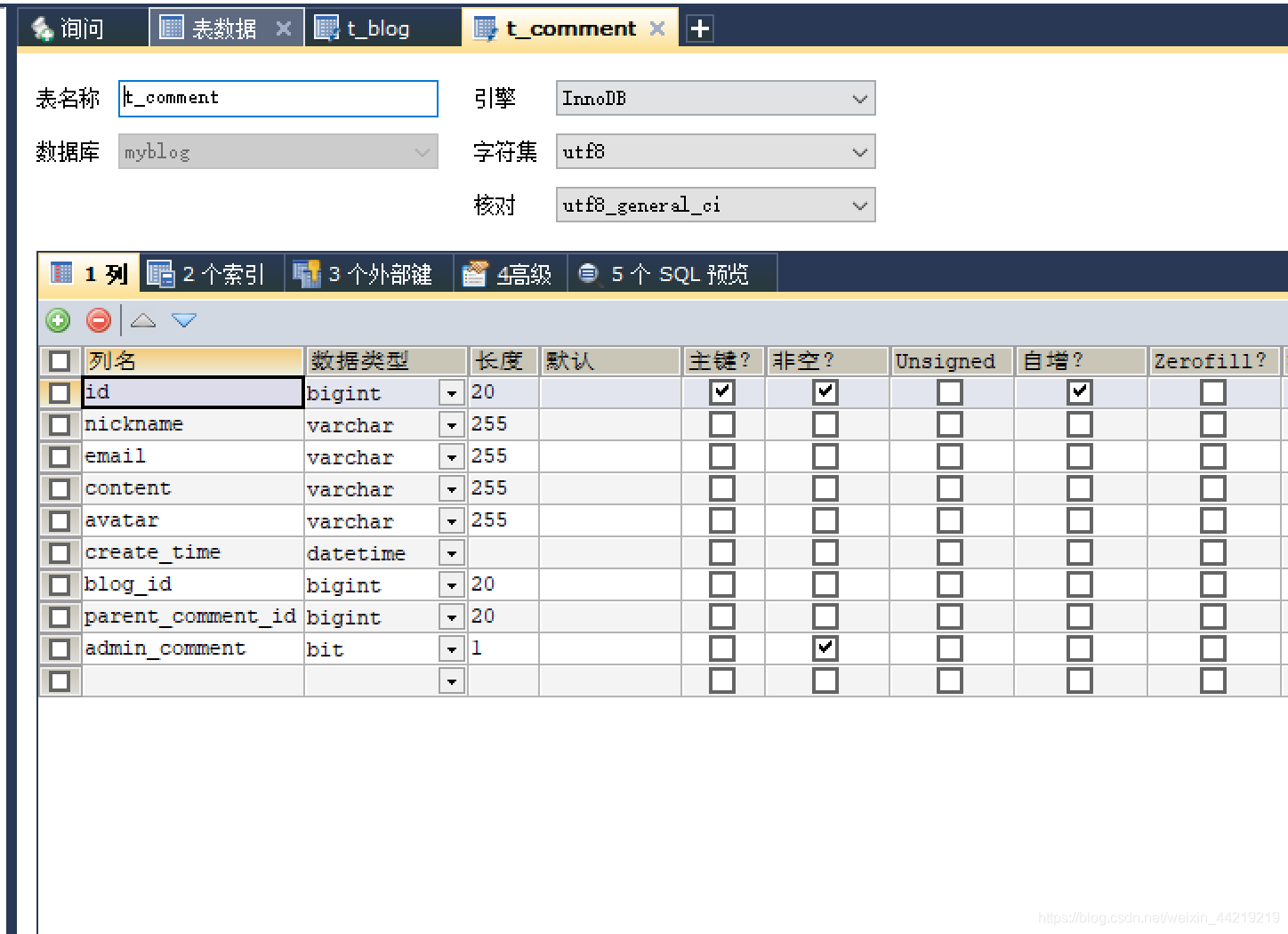Delete column using red minus icon
This screenshot has height=934, width=1288.
[99, 320]
